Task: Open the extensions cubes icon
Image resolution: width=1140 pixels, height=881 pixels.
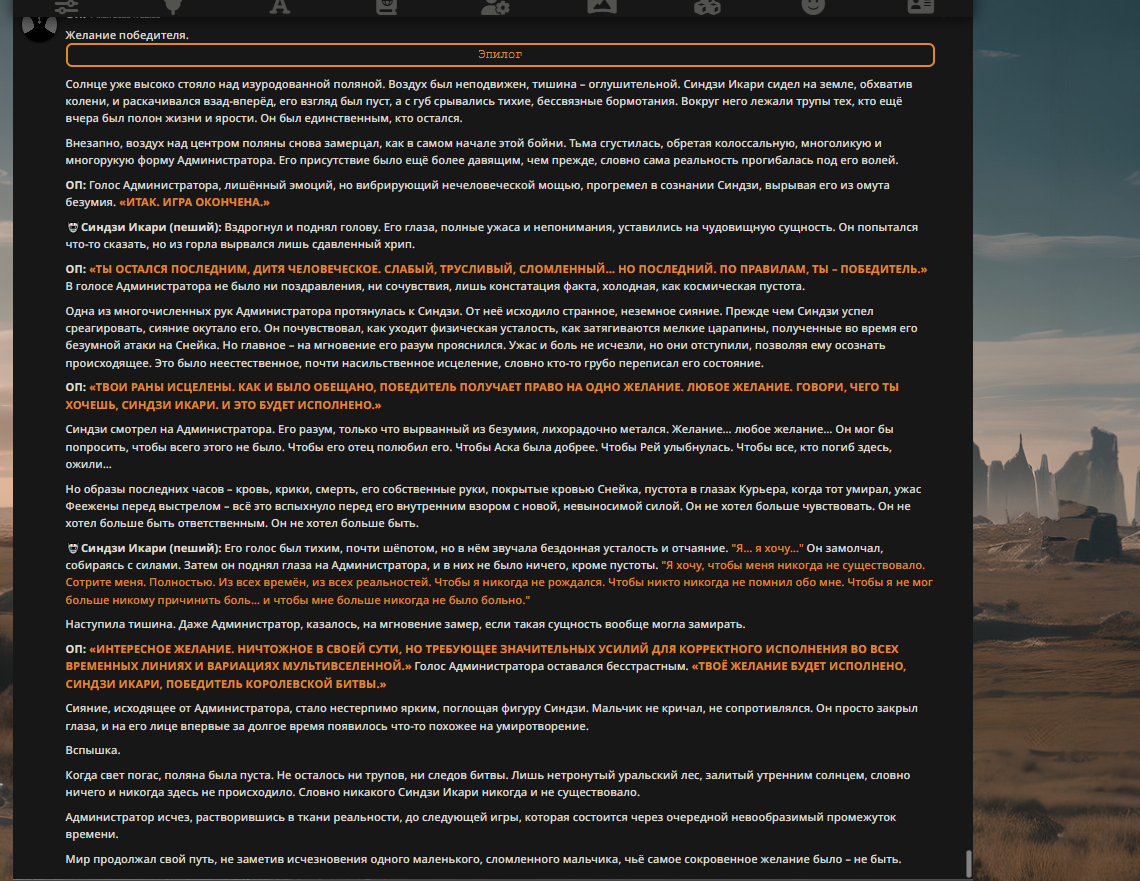Action: point(707,7)
